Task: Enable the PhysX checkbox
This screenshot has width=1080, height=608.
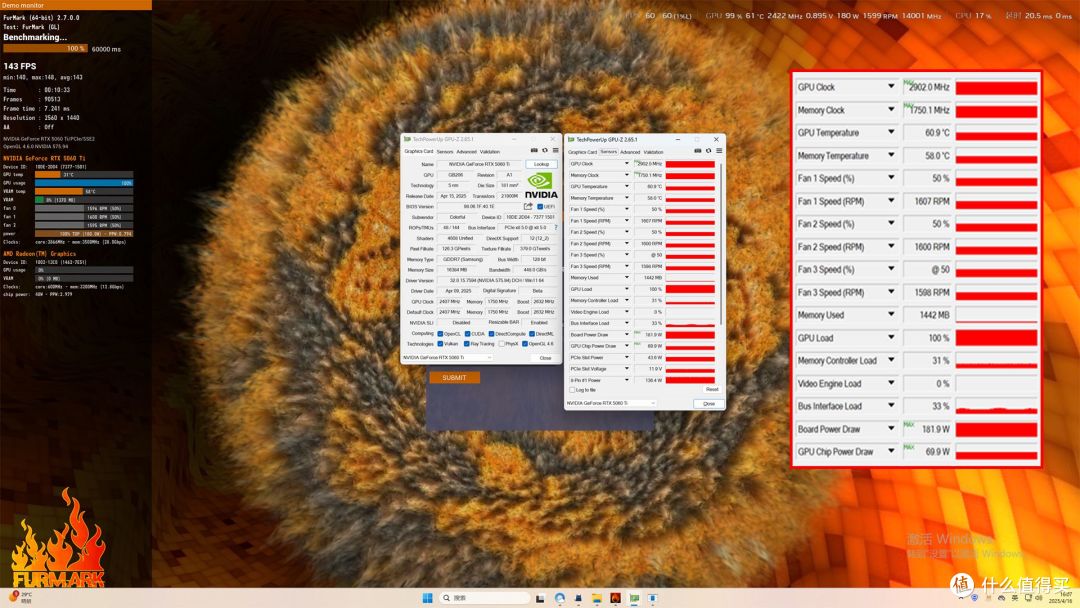Action: point(501,344)
